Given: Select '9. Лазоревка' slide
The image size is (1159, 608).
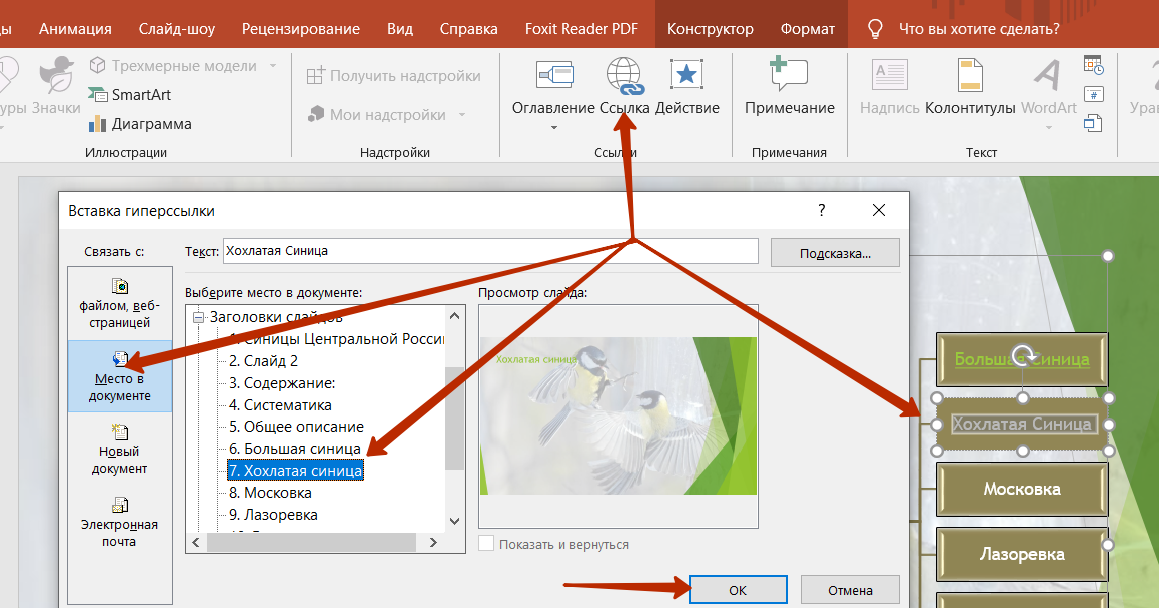Looking at the screenshot, I should point(273,515).
